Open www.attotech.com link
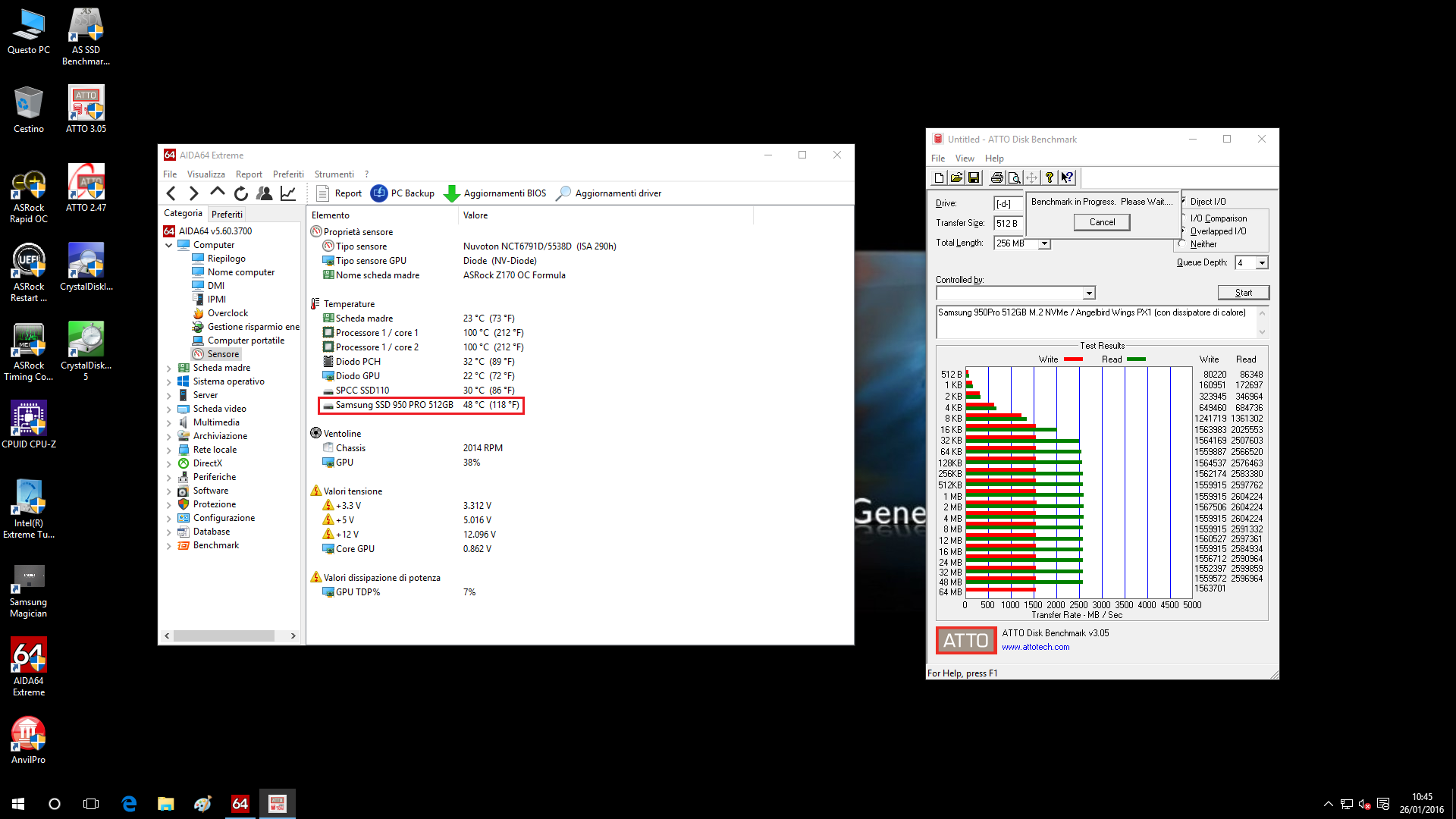Image resolution: width=1456 pixels, height=819 pixels. click(1035, 647)
